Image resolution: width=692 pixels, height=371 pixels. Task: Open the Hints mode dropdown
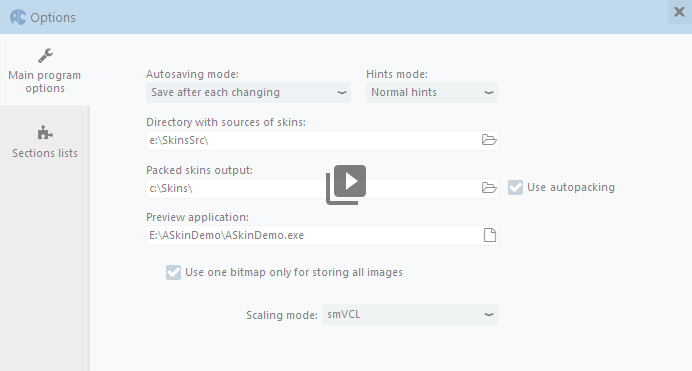[432, 92]
